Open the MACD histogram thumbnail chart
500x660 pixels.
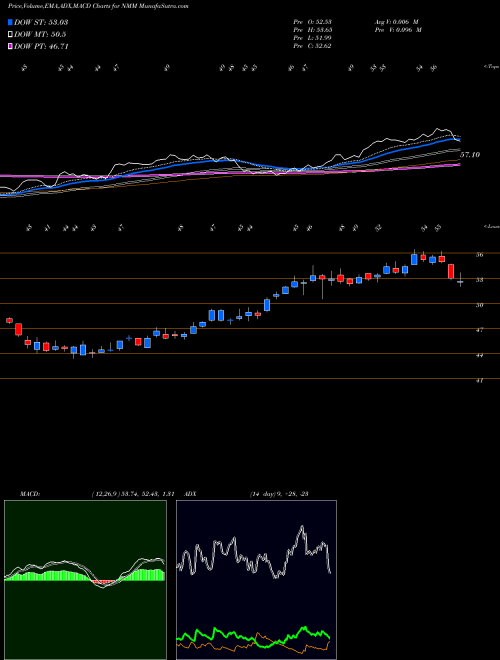85,580
